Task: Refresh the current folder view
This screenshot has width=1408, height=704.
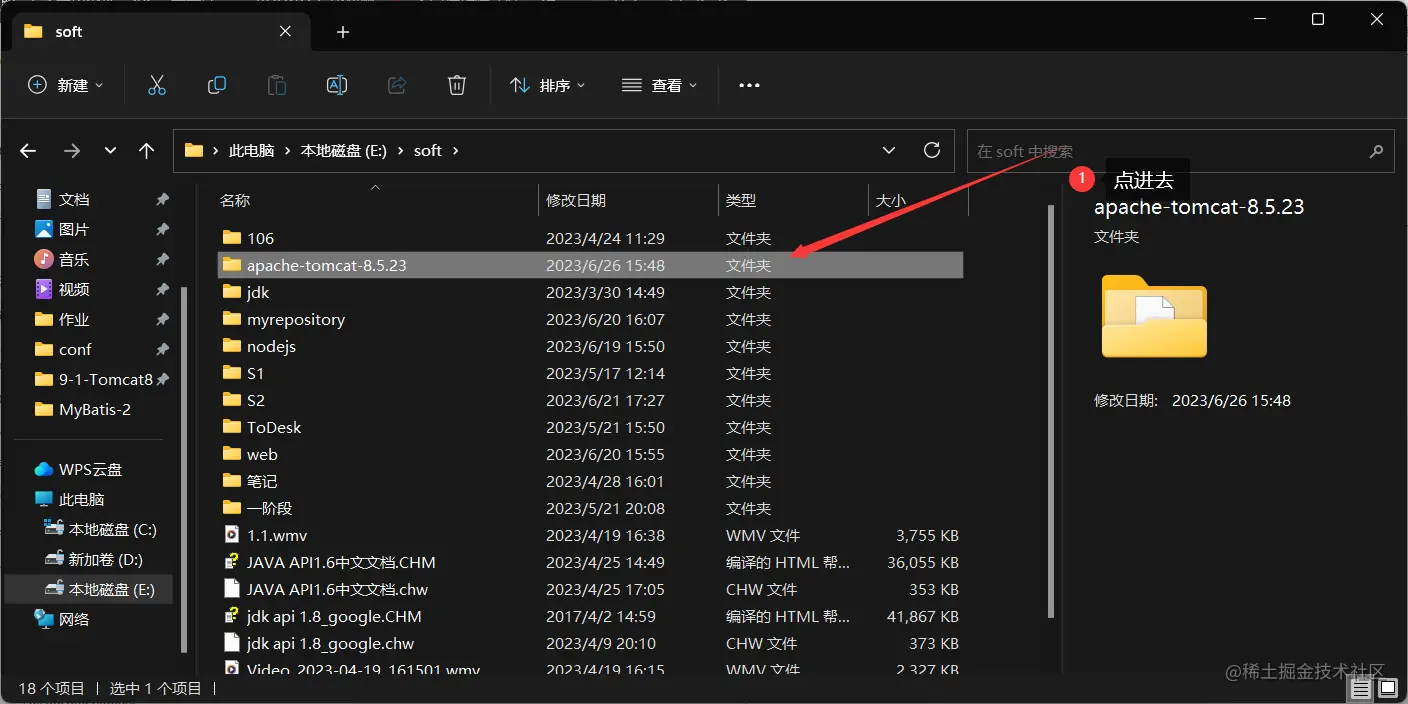Action: coord(932,150)
